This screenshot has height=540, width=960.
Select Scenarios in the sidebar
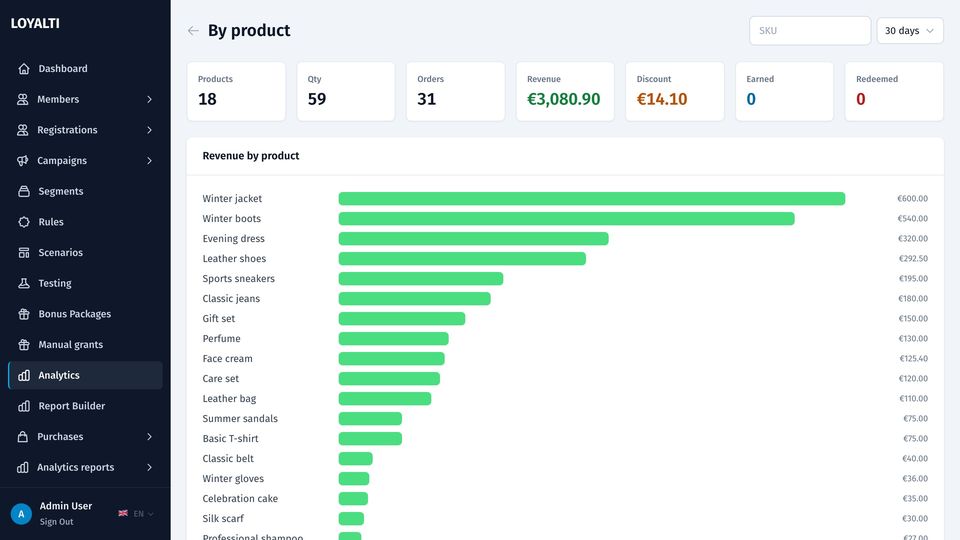pos(85,252)
